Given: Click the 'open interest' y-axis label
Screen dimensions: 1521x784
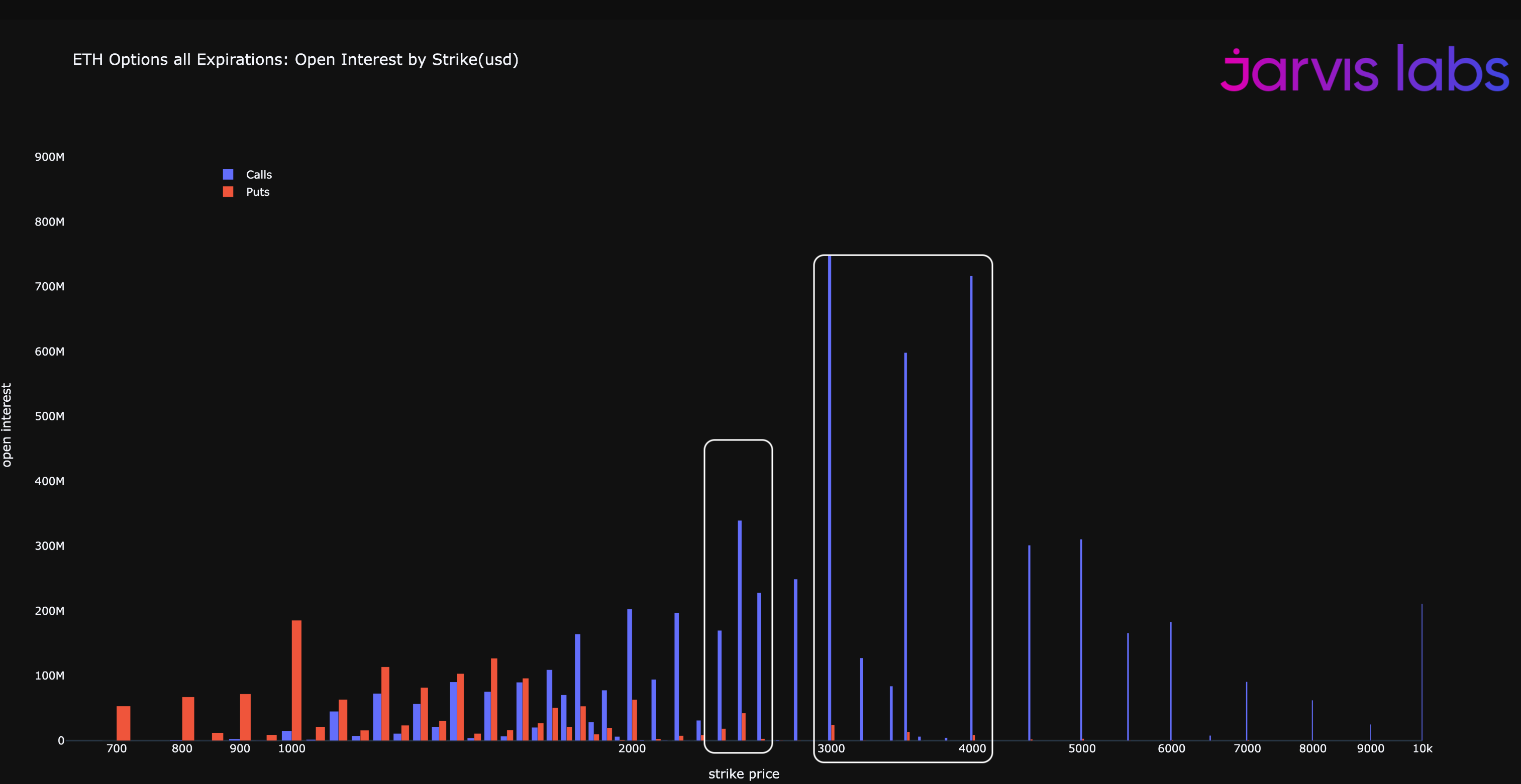Looking at the screenshot, I should 7,425.
